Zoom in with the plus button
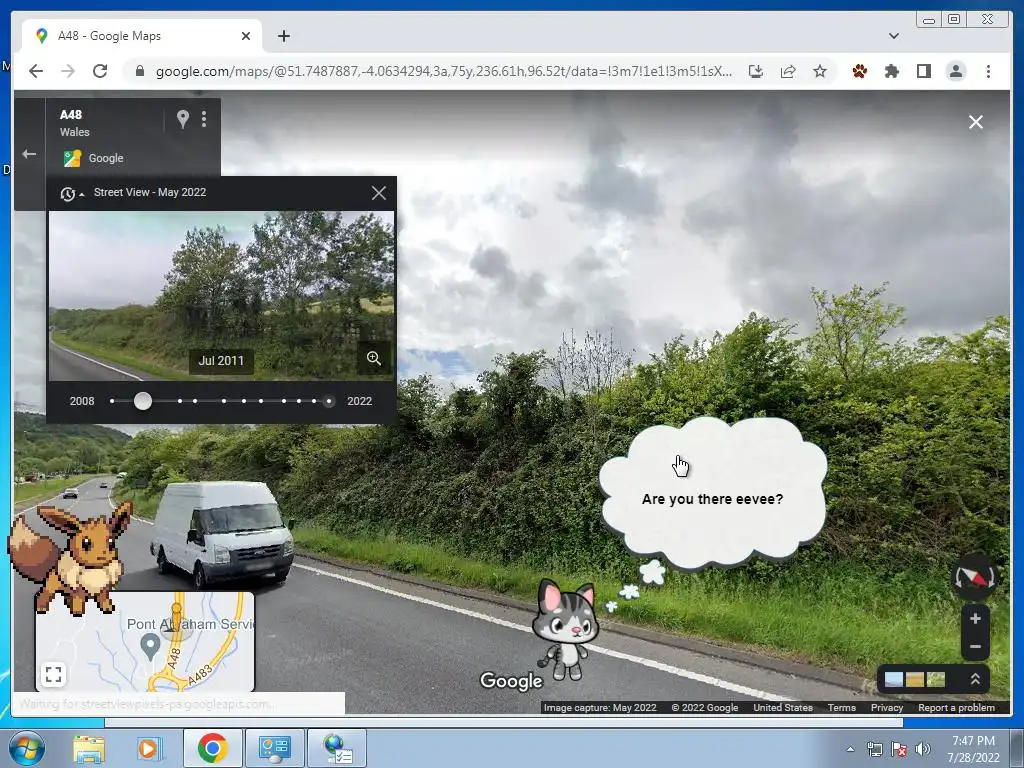Image resolution: width=1024 pixels, height=768 pixels. (x=975, y=618)
